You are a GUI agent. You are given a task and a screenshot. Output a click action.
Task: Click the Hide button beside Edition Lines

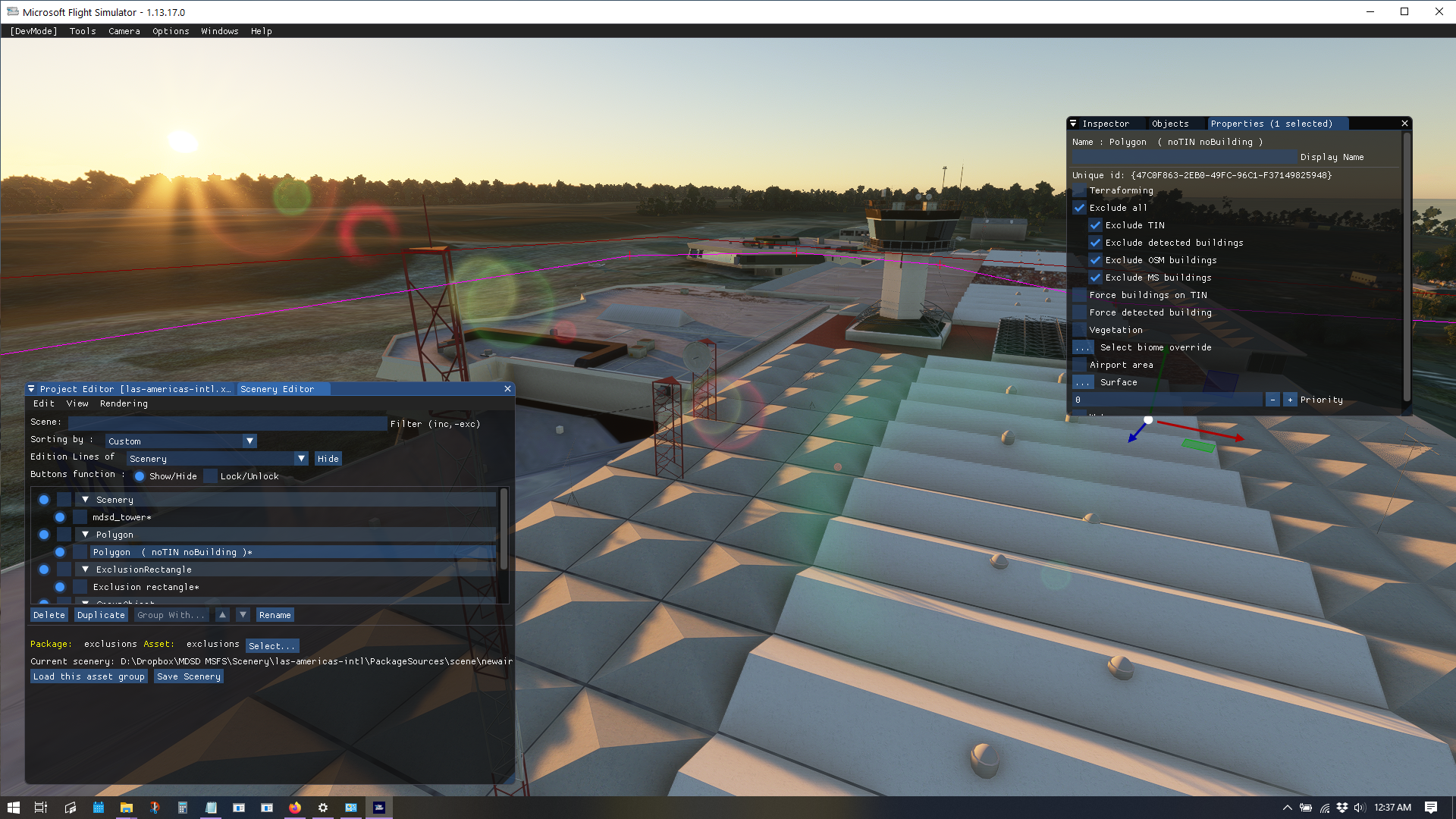328,459
